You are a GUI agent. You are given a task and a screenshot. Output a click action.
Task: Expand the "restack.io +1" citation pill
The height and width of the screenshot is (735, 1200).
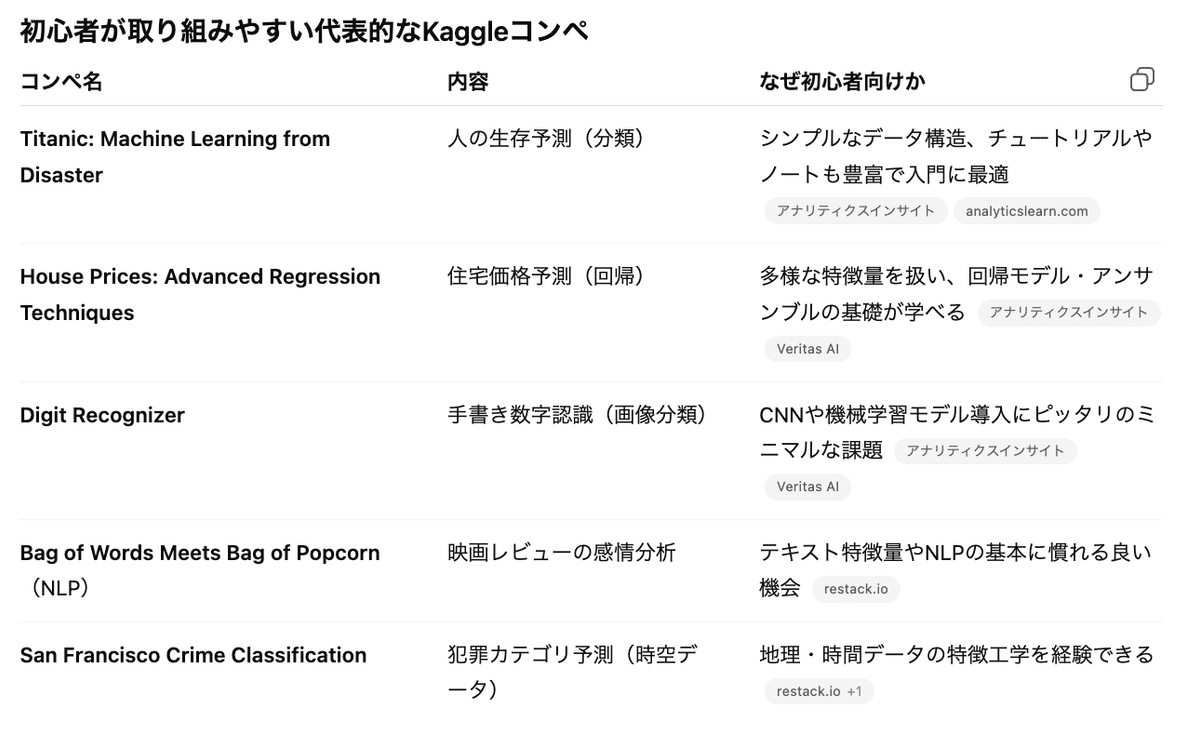pos(818,691)
